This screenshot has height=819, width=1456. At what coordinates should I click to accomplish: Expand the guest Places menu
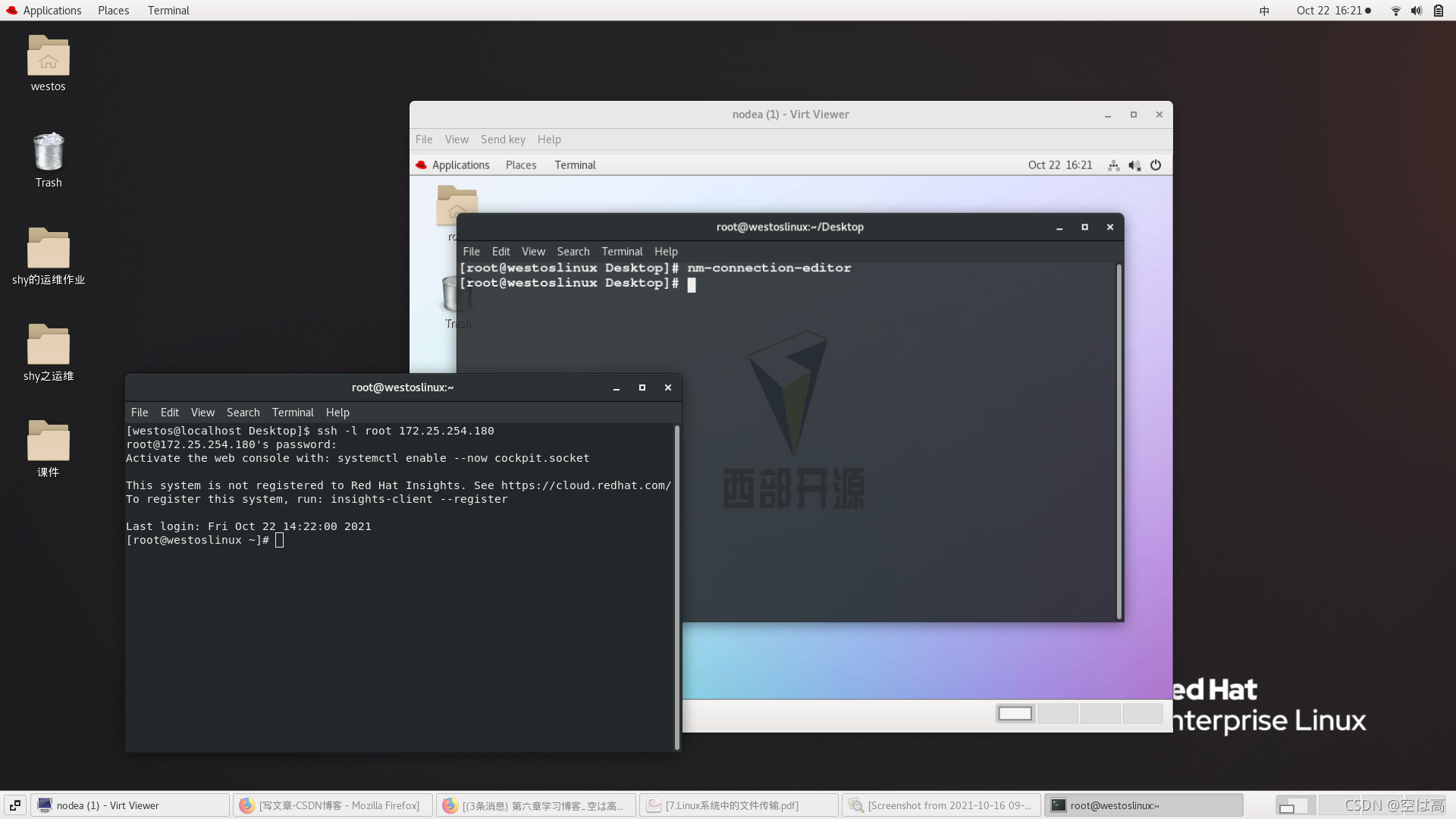click(x=521, y=165)
